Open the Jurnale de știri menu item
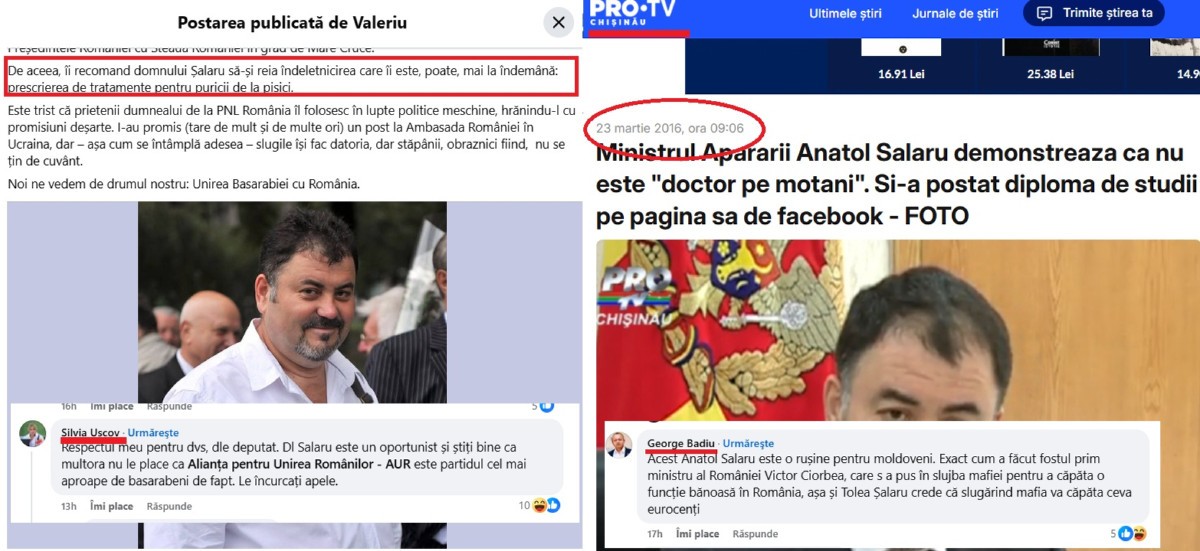The width and height of the screenshot is (1200, 551). (x=955, y=13)
